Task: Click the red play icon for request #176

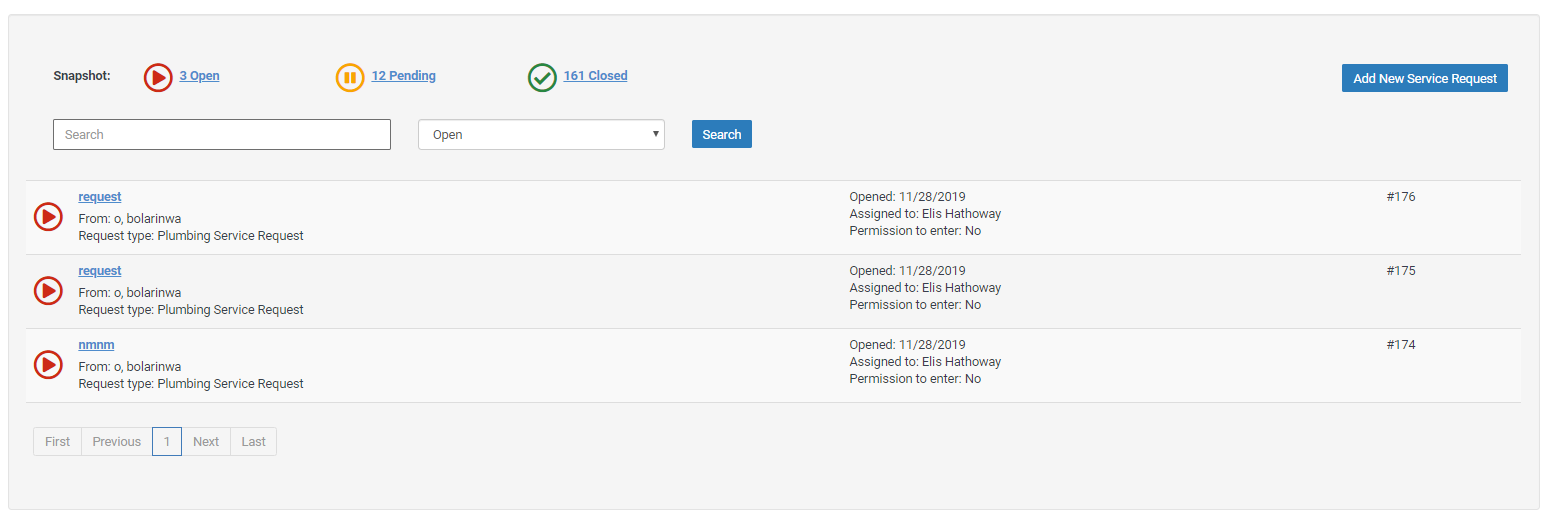Action: 48,217
